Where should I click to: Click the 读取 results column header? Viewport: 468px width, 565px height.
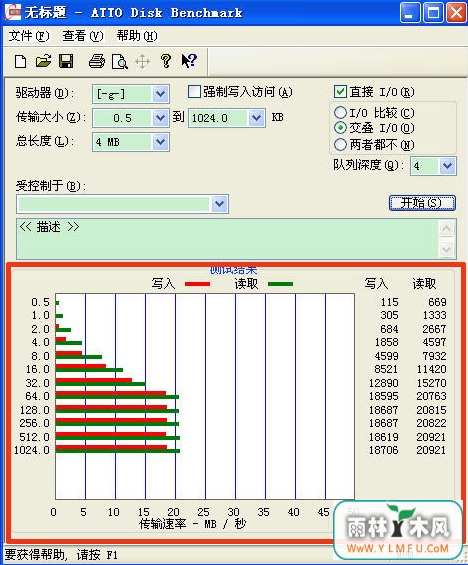click(424, 284)
